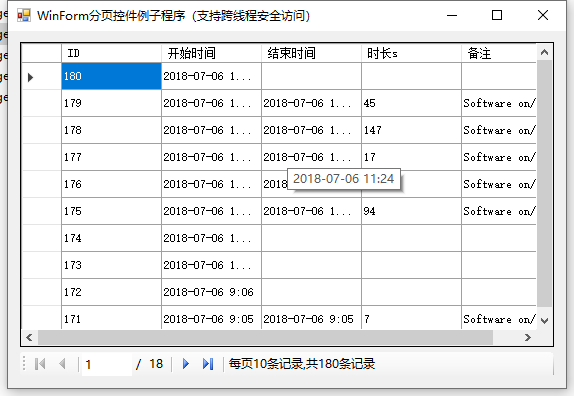
Task: Click the 时长s column header
Action: coord(411,53)
